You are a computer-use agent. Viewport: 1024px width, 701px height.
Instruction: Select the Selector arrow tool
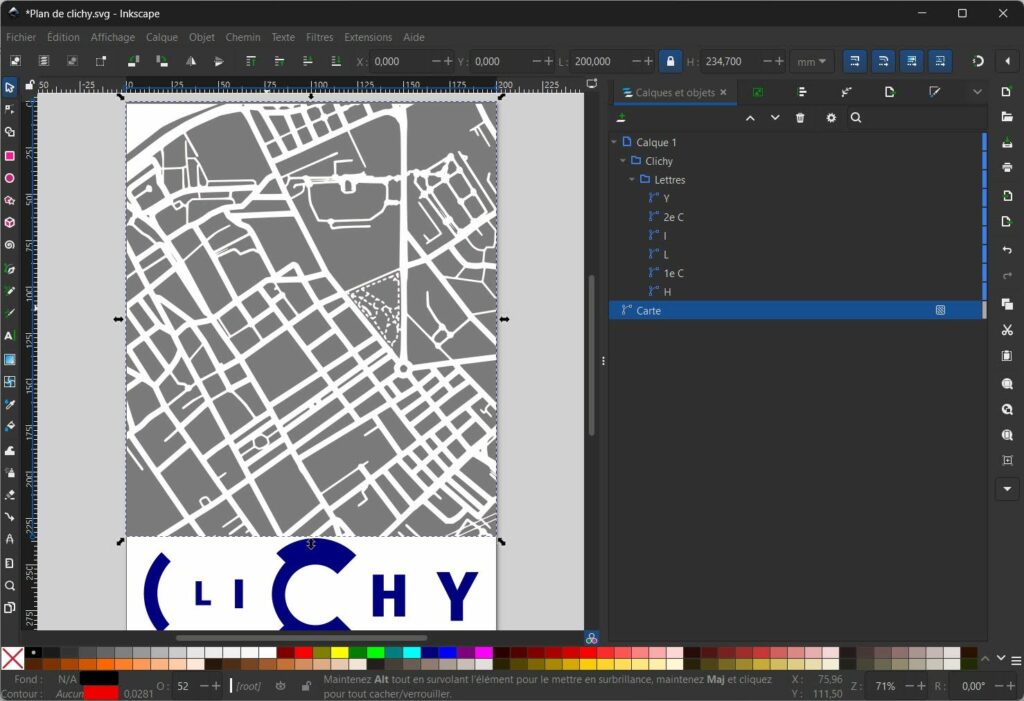pos(9,88)
